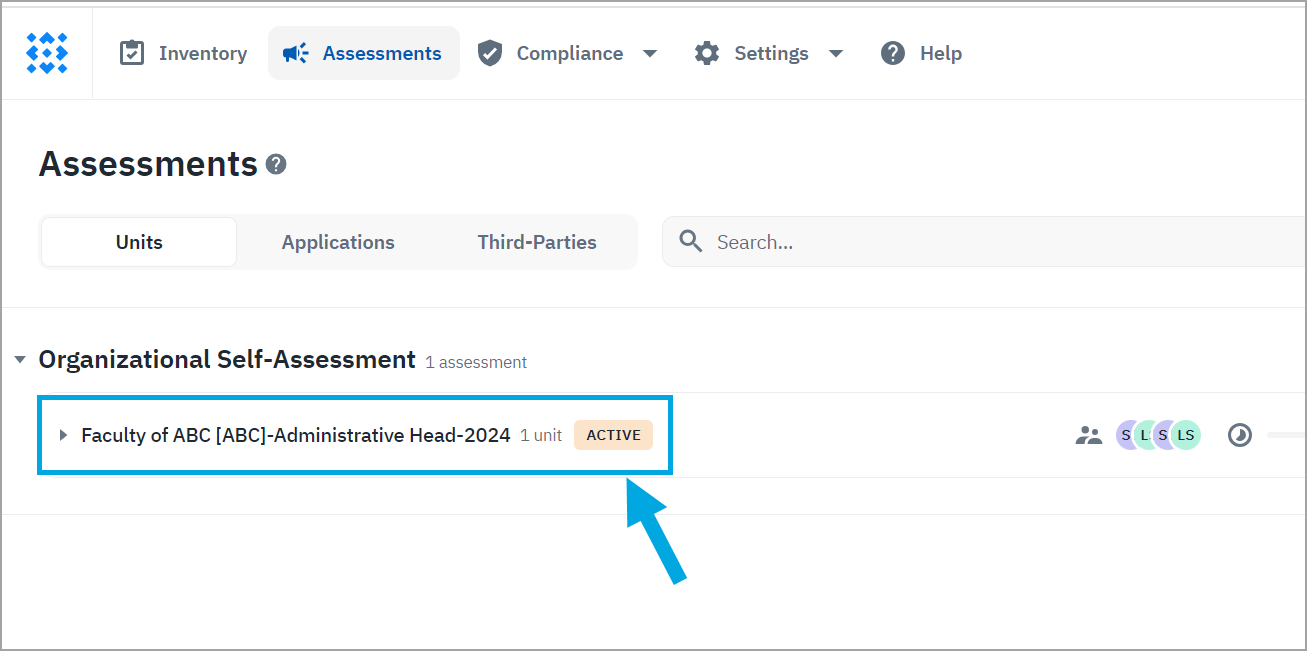This screenshot has width=1307, height=651.
Task: Click the ACTIVE status badge
Action: point(613,435)
